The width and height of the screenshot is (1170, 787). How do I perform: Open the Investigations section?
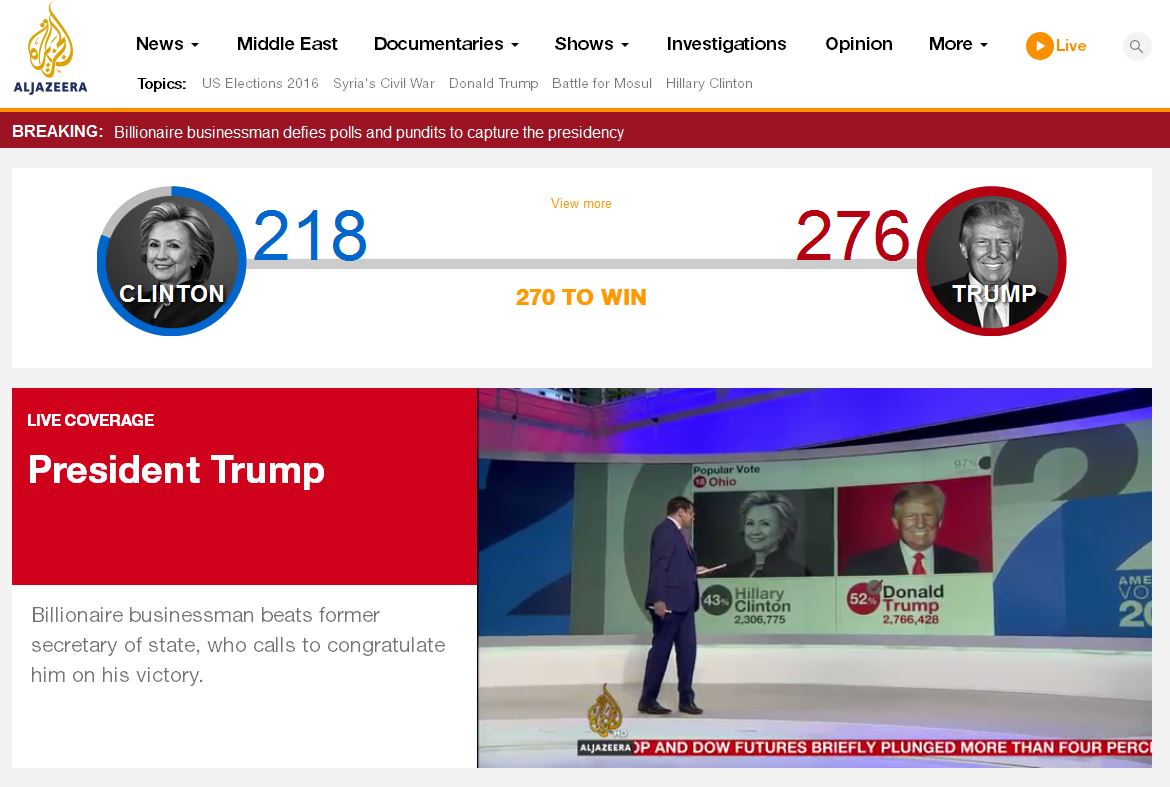726,44
